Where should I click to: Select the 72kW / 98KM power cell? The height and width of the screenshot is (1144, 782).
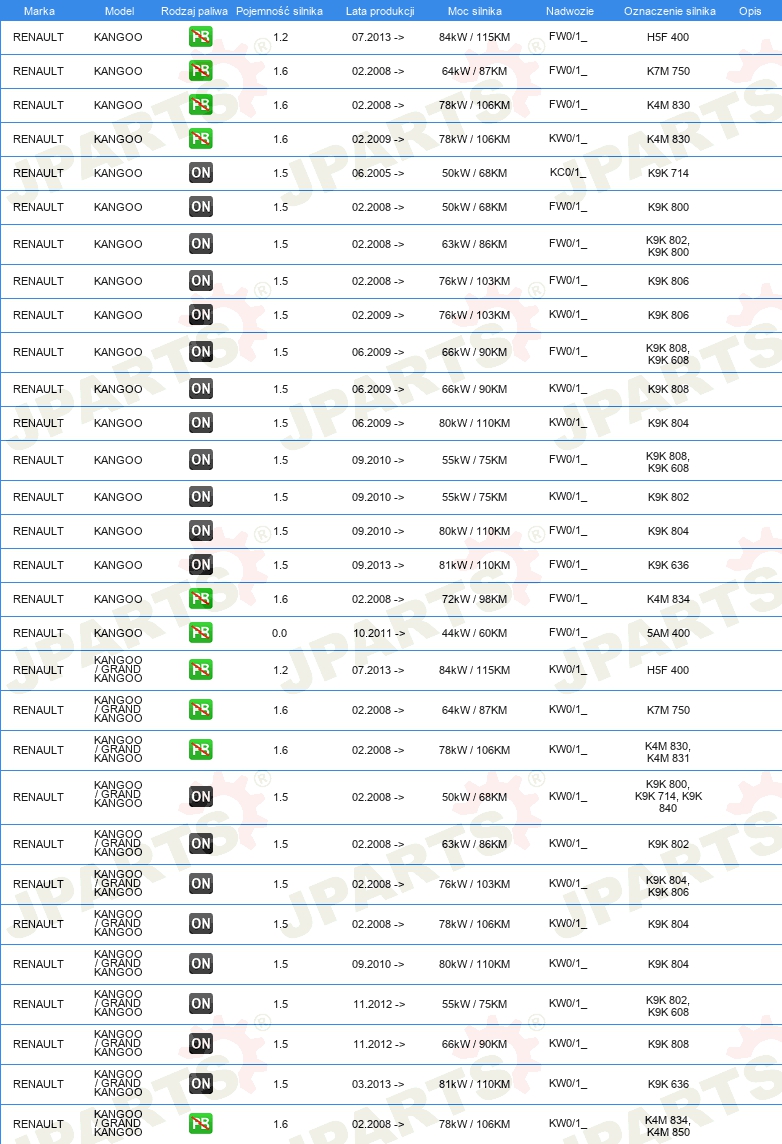(x=474, y=599)
